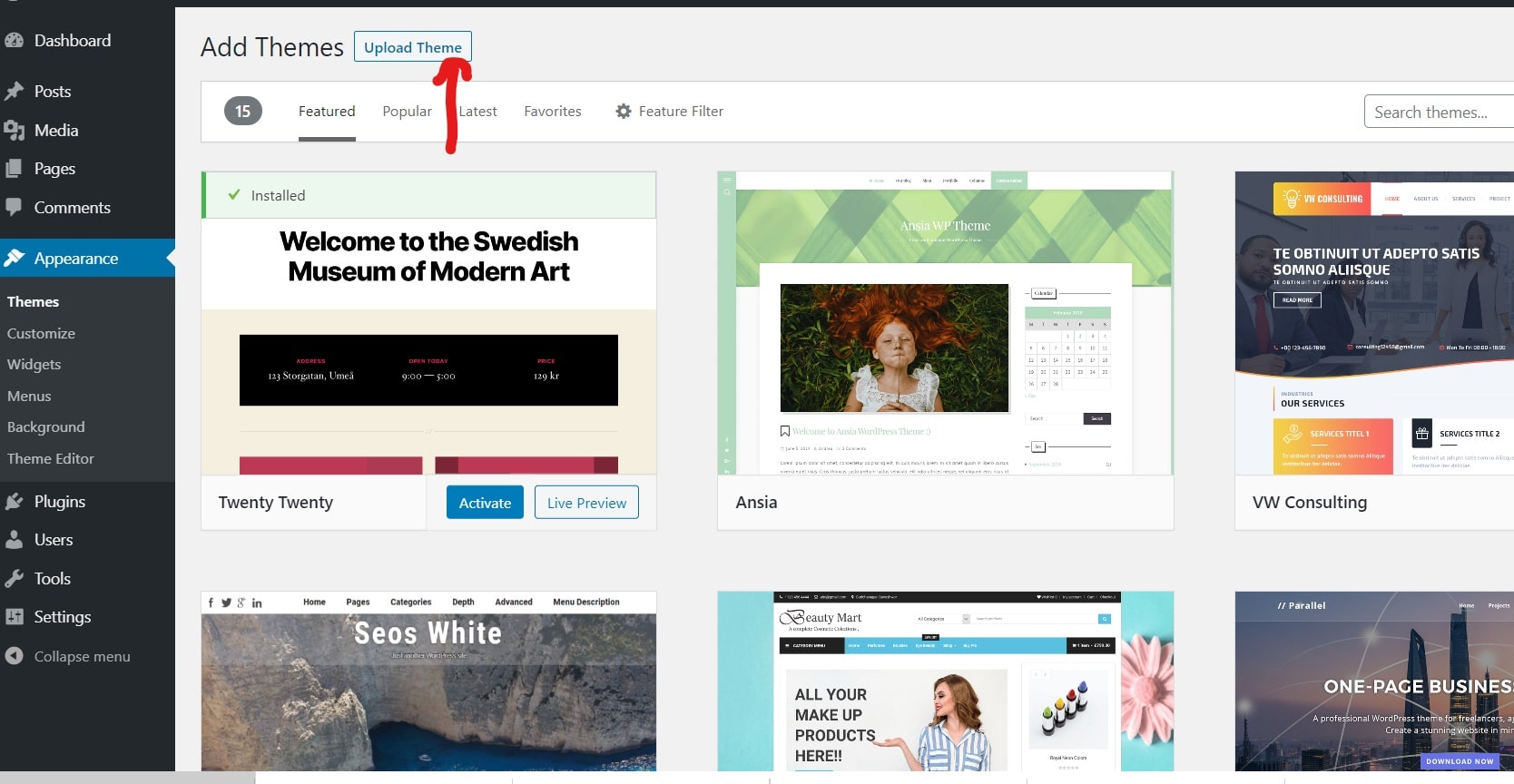Open the Beauty Mart theme screenshot
The image size is (1514, 784).
click(945, 681)
